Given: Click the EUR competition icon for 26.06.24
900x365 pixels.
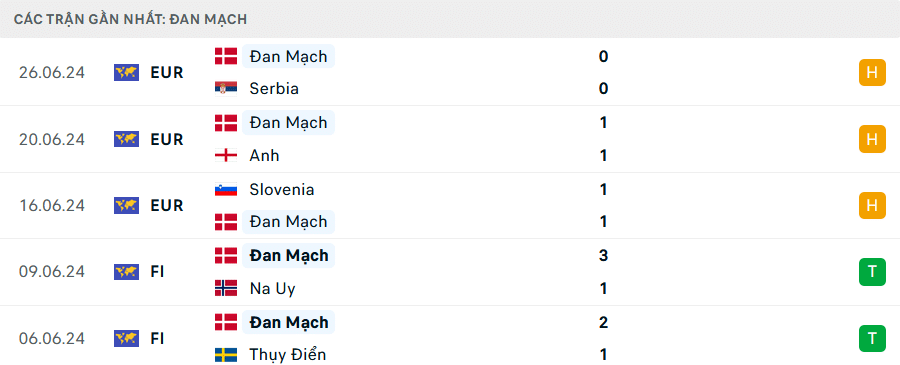Looking at the screenshot, I should [126, 72].
